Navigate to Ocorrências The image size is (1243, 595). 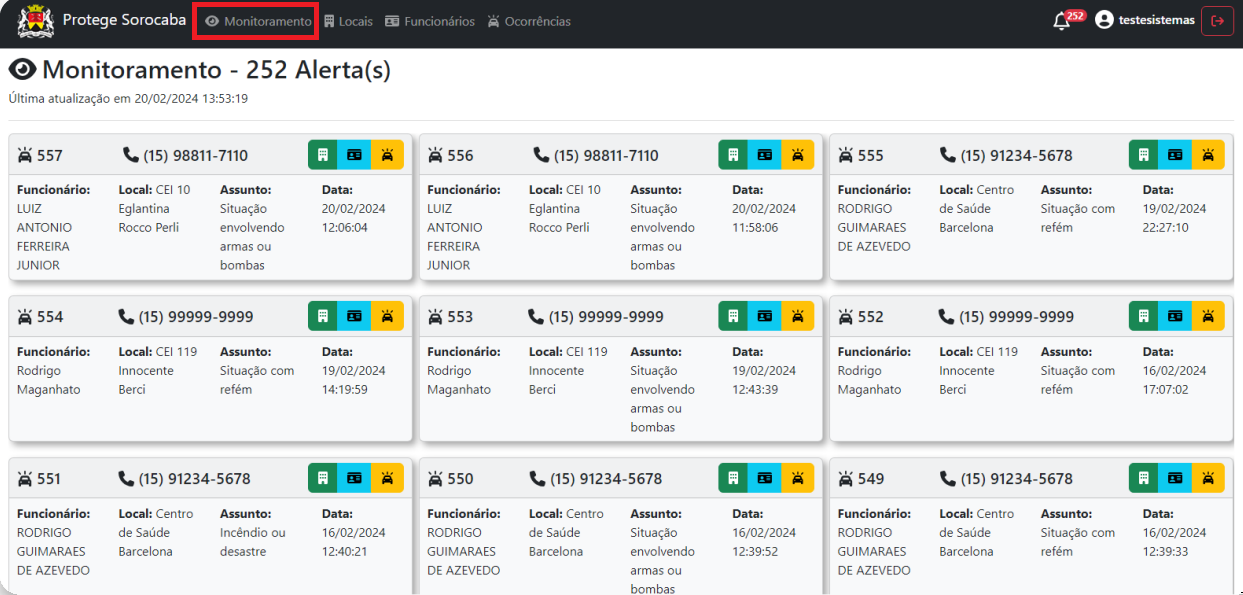529,21
